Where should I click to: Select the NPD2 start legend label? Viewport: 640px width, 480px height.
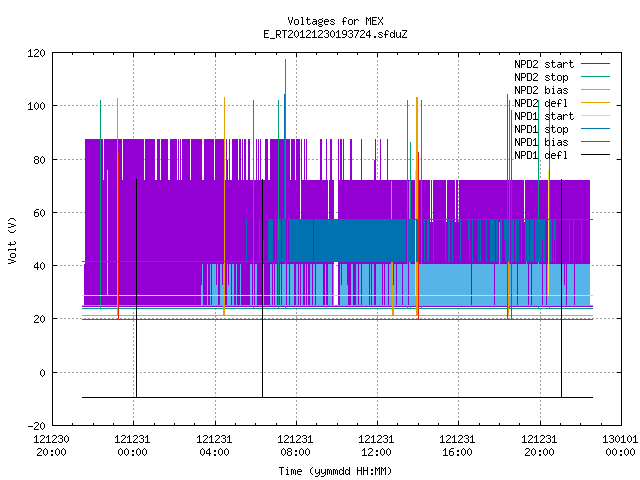544,64
